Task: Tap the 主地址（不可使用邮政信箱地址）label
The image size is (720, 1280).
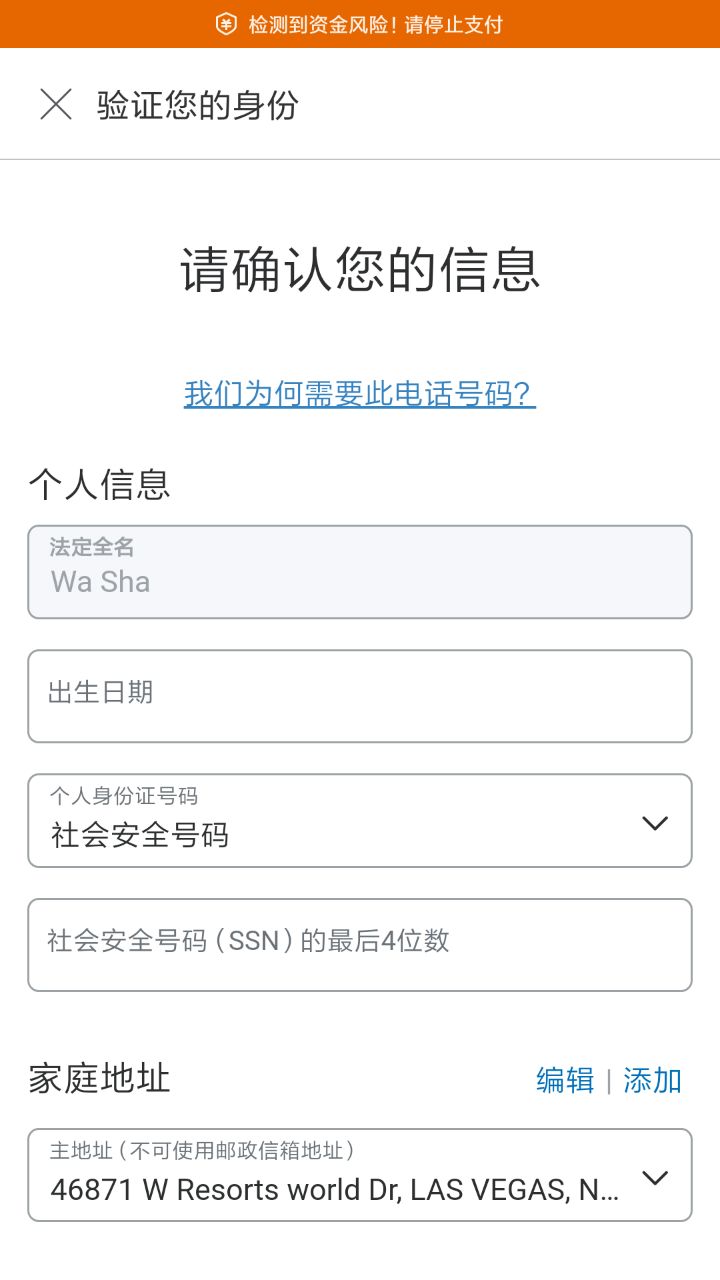Action: (203, 1151)
